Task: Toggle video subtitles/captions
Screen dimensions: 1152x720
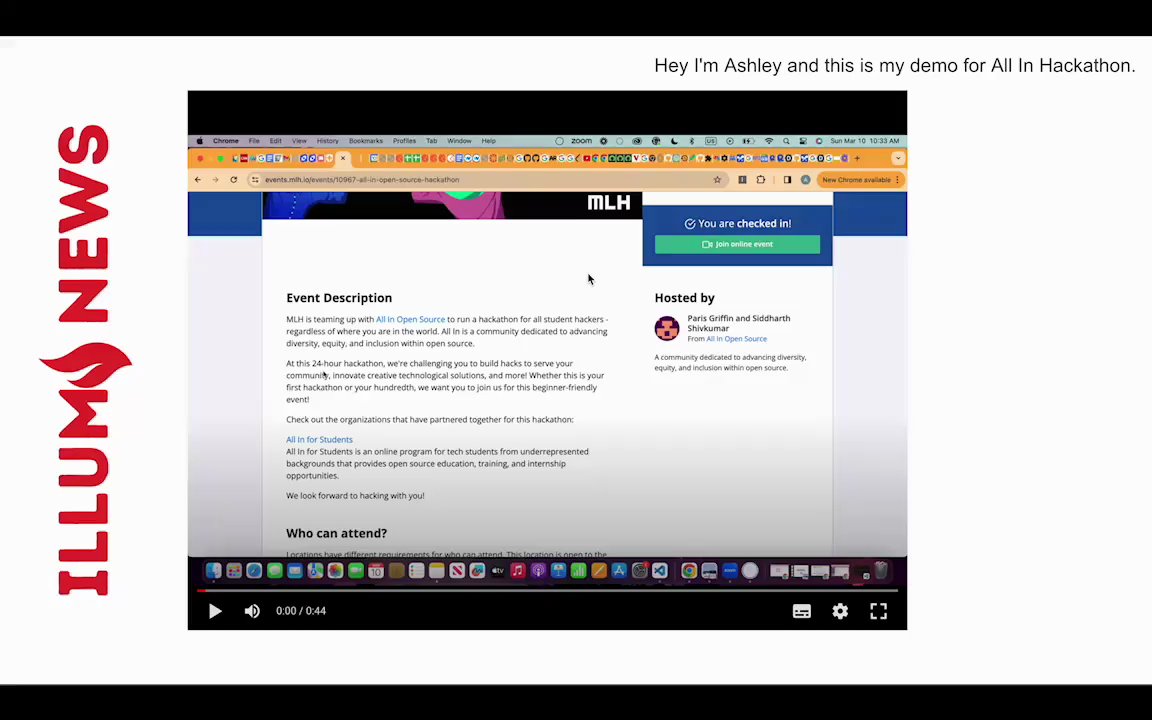Action: tap(802, 611)
